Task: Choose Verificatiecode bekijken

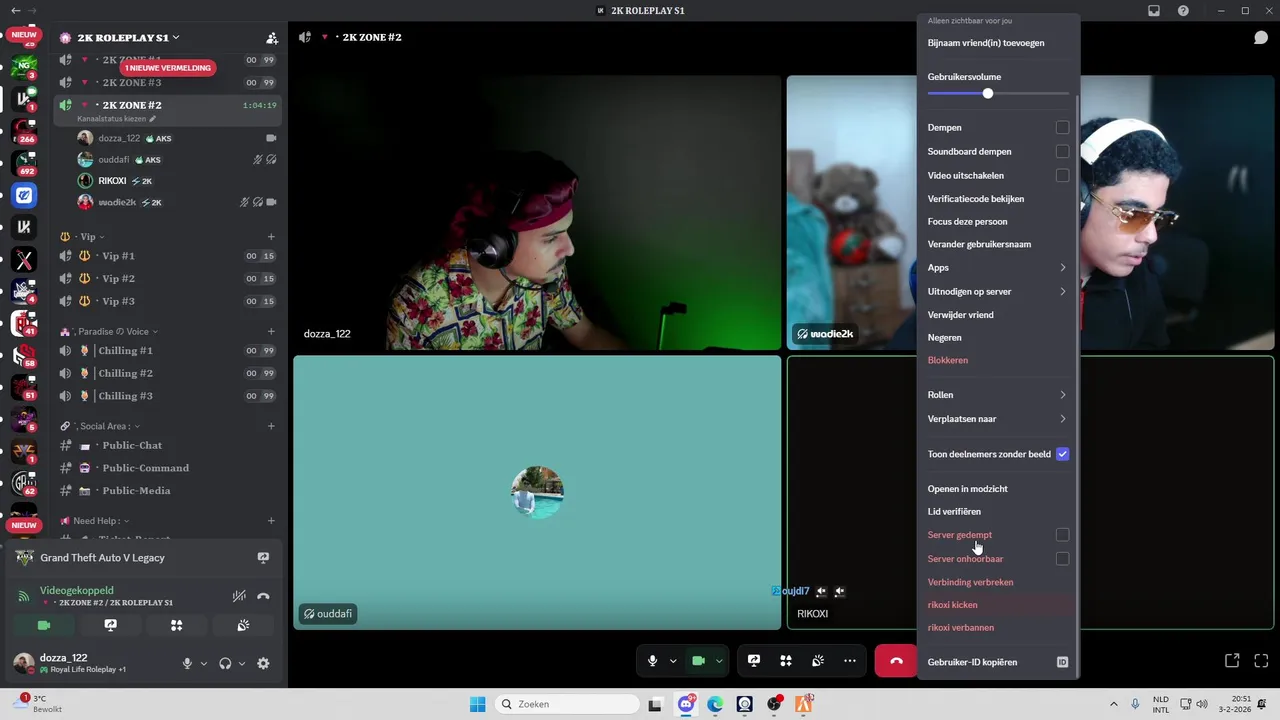Action: coord(976,199)
